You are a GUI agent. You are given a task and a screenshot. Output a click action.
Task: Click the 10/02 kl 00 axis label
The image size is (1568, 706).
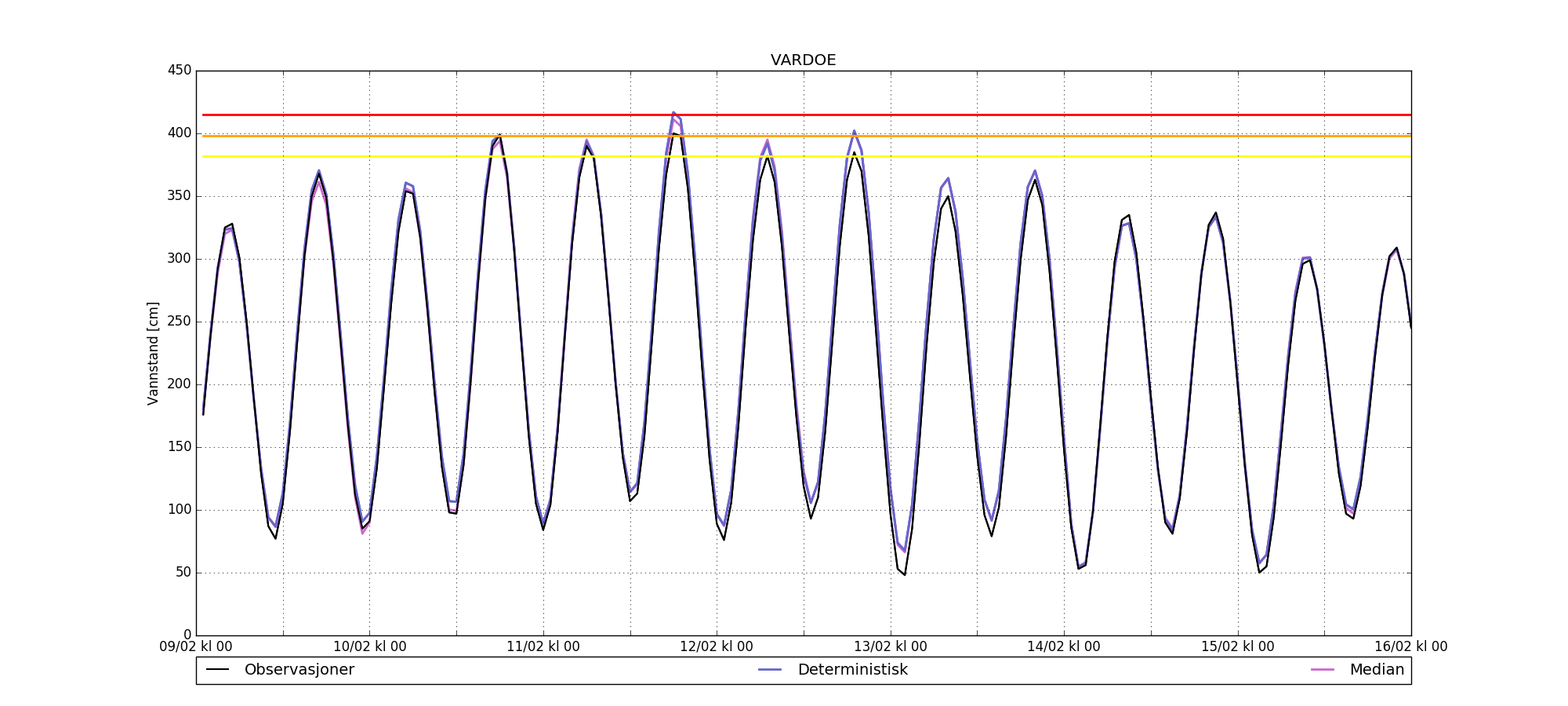pyautogui.click(x=370, y=647)
